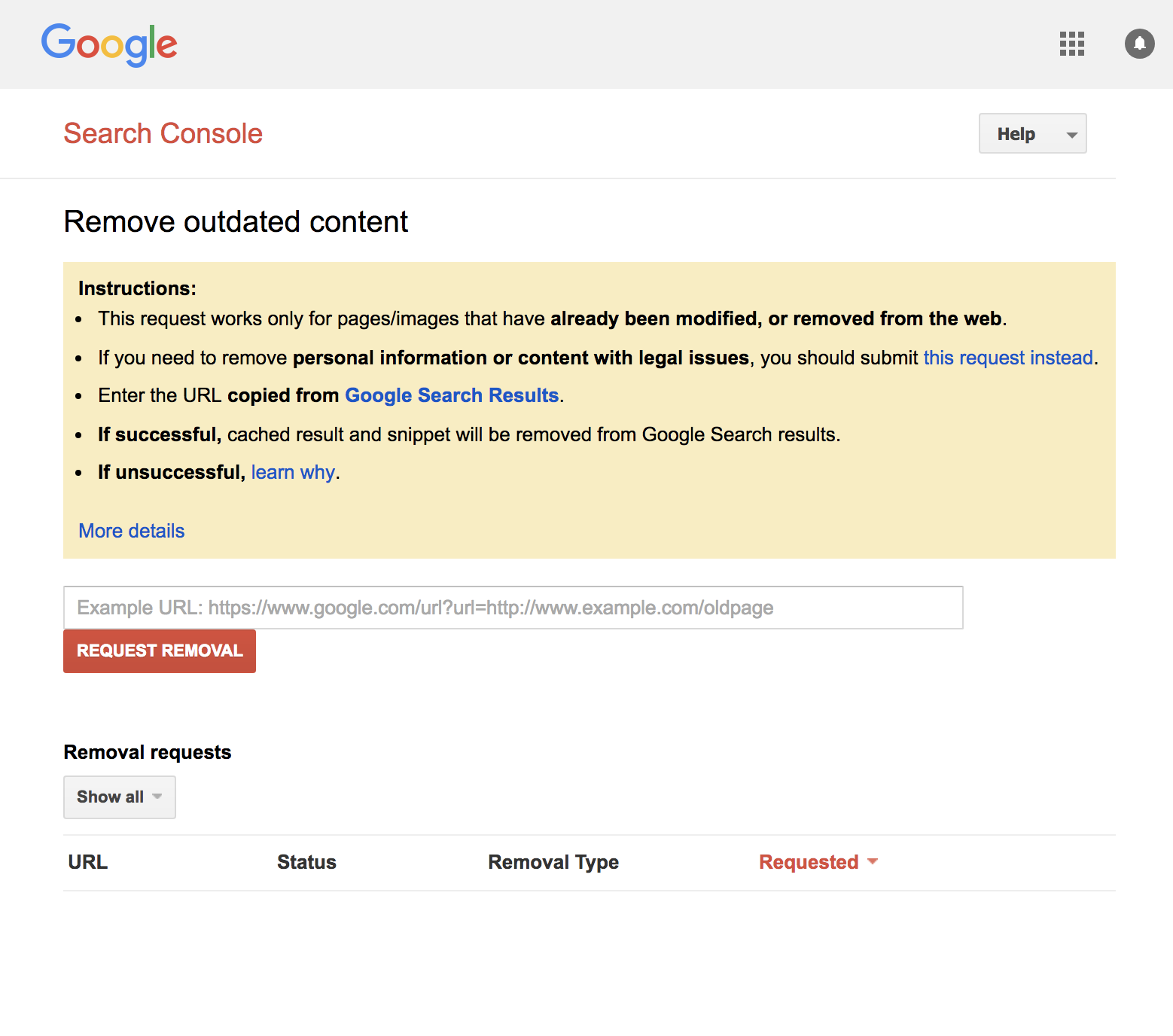Click the Status column header
This screenshot has width=1173, height=1036.
(x=306, y=862)
